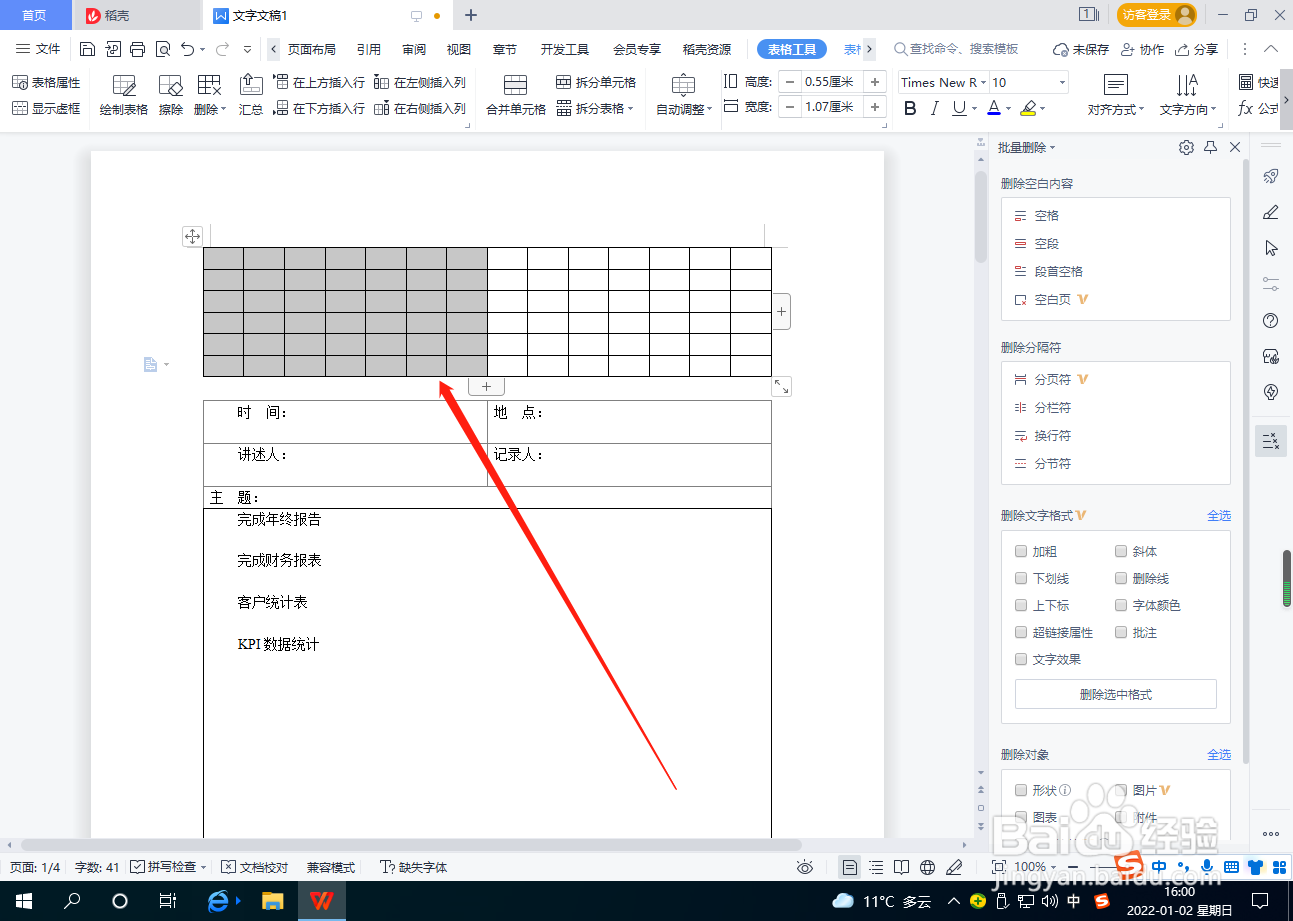This screenshot has height=921, width=1293.
Task: Apply Underline formatting
Action: click(959, 109)
